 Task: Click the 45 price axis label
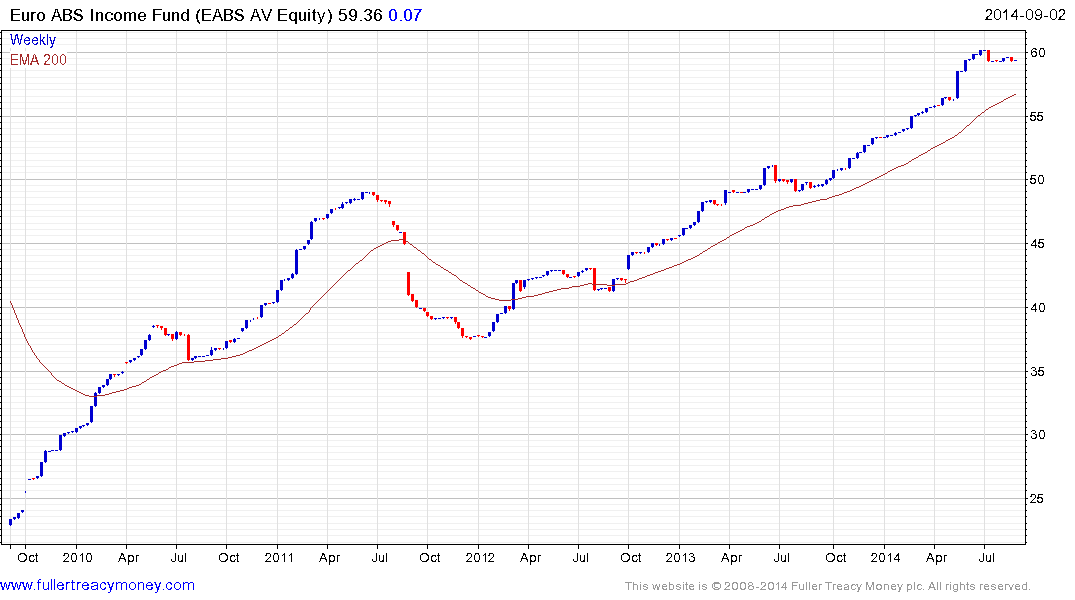click(x=1037, y=243)
